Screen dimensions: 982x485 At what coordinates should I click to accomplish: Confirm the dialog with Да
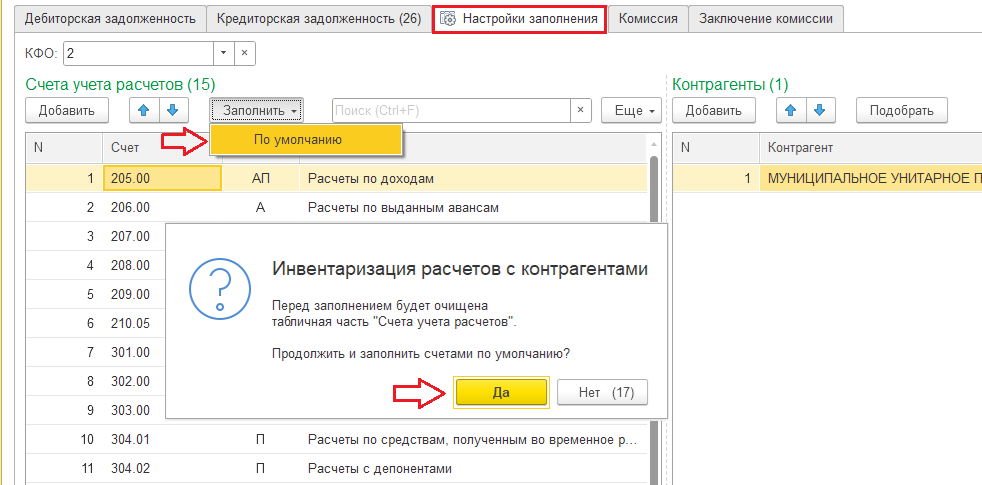coord(501,393)
